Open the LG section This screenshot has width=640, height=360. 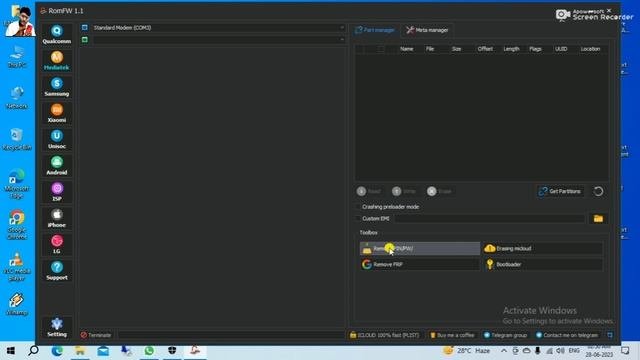(x=57, y=244)
